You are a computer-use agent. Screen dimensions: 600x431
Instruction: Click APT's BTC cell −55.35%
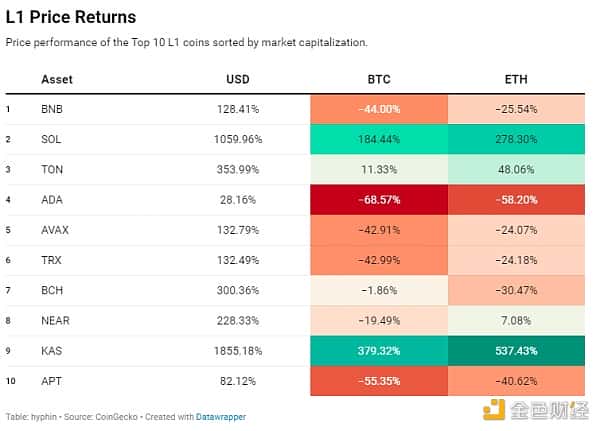pyautogui.click(x=379, y=381)
